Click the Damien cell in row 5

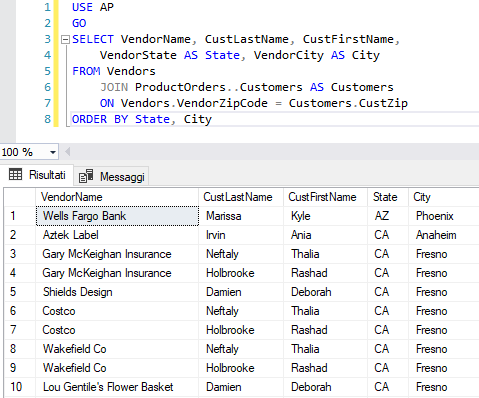[x=241, y=292]
